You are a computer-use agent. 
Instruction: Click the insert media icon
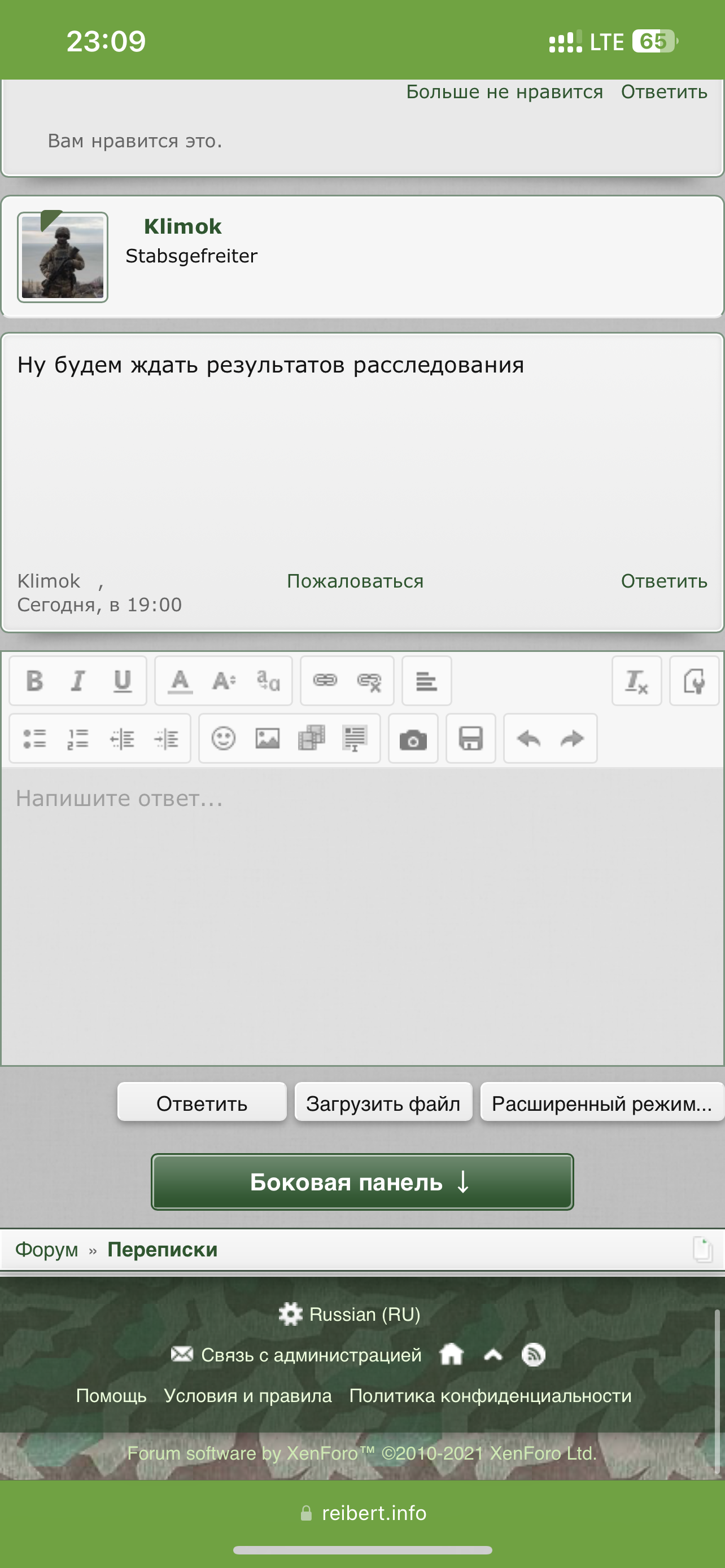(311, 738)
